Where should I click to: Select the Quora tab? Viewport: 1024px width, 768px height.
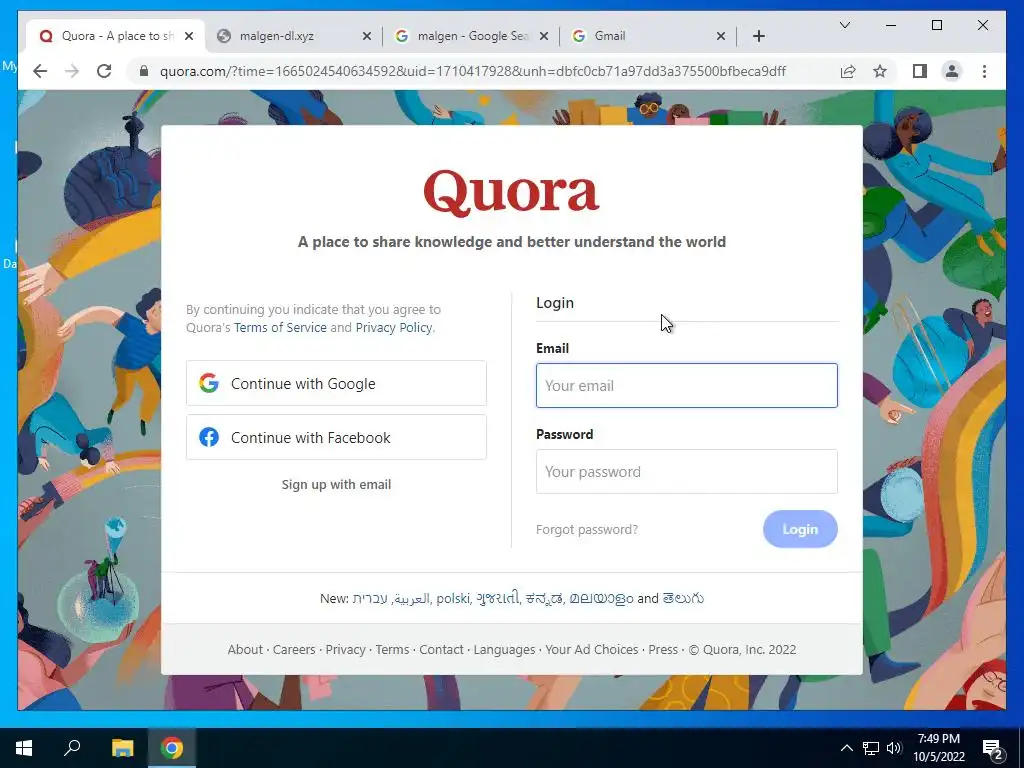[116, 36]
